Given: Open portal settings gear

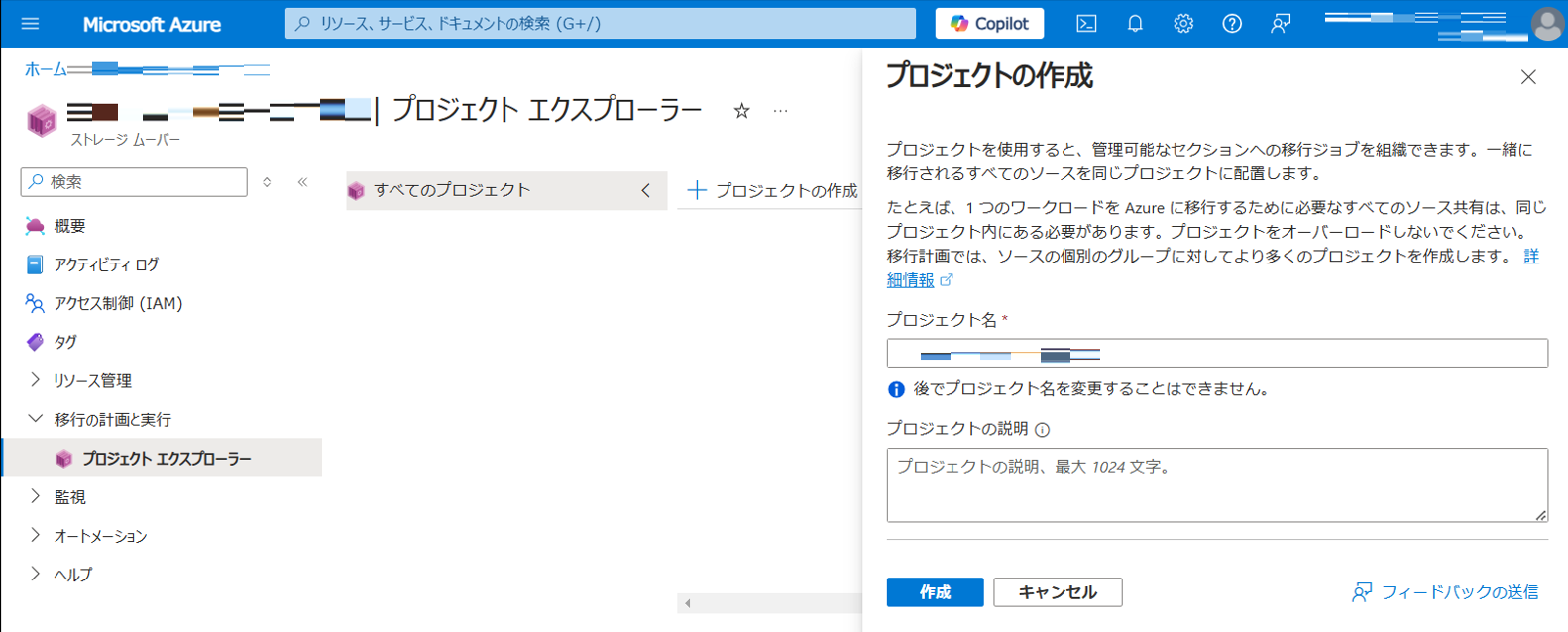Looking at the screenshot, I should tap(1183, 23).
